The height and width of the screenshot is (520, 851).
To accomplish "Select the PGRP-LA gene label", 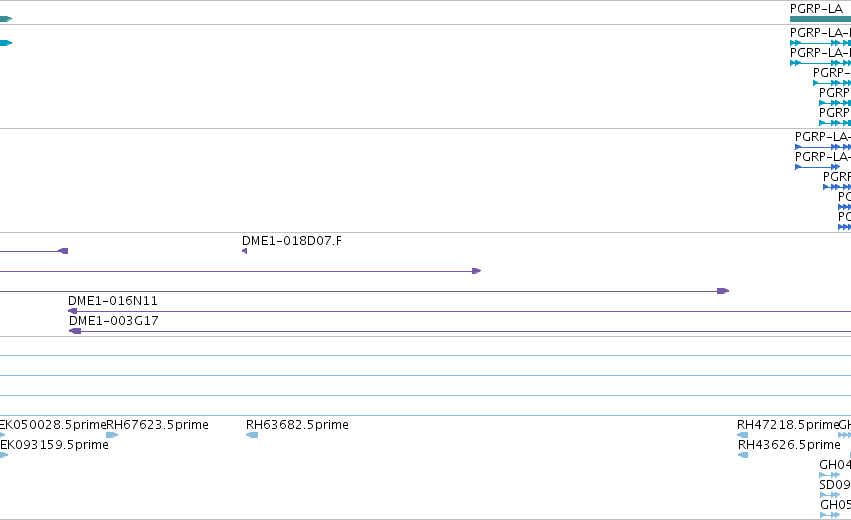I will (x=816, y=9).
